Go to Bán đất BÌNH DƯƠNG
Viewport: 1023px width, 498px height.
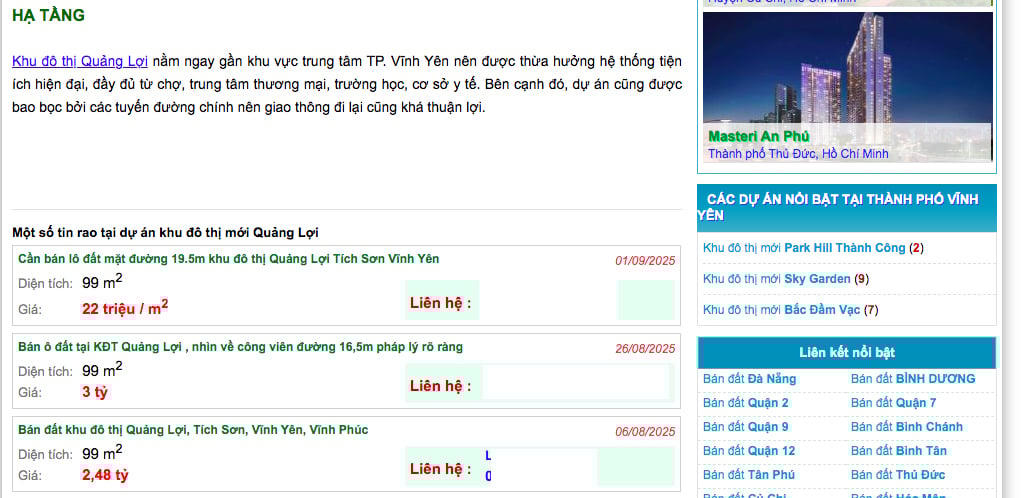pos(912,379)
